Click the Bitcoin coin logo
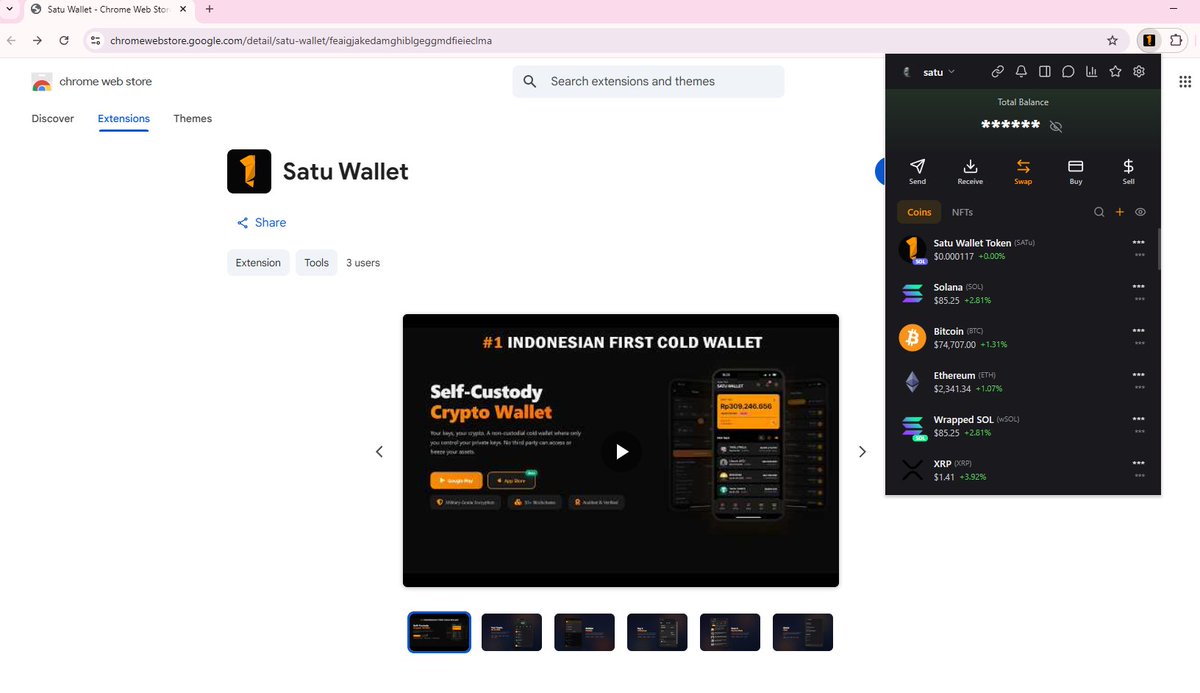This screenshot has height=693, width=1200. pyautogui.click(x=912, y=338)
